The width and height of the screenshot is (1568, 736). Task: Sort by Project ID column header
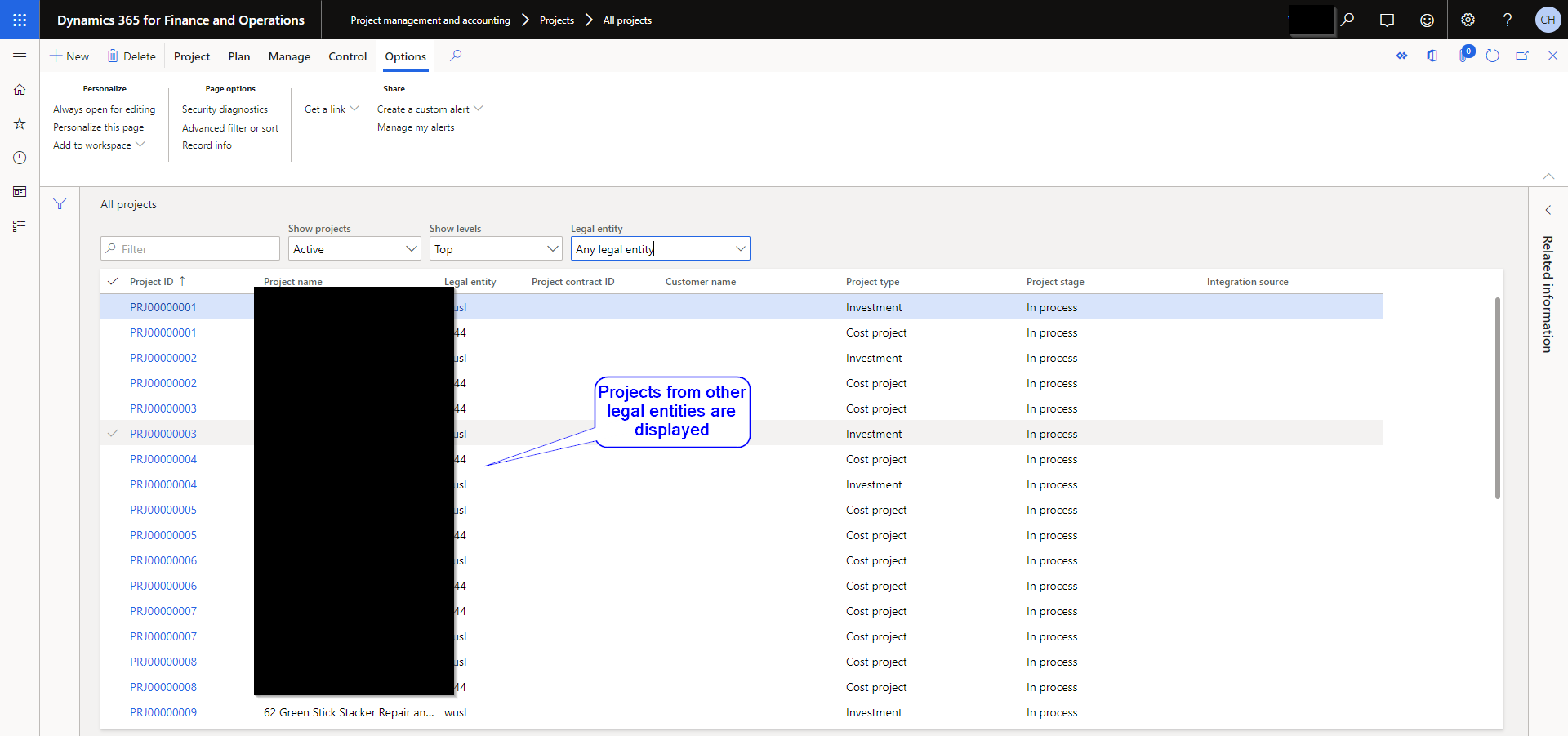[x=152, y=282]
